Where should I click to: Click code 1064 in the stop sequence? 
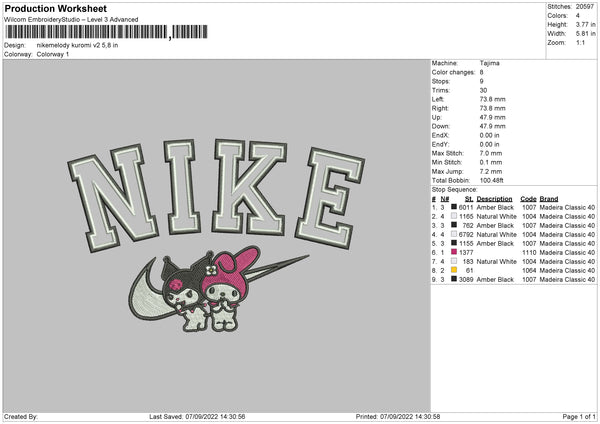[x=529, y=271]
